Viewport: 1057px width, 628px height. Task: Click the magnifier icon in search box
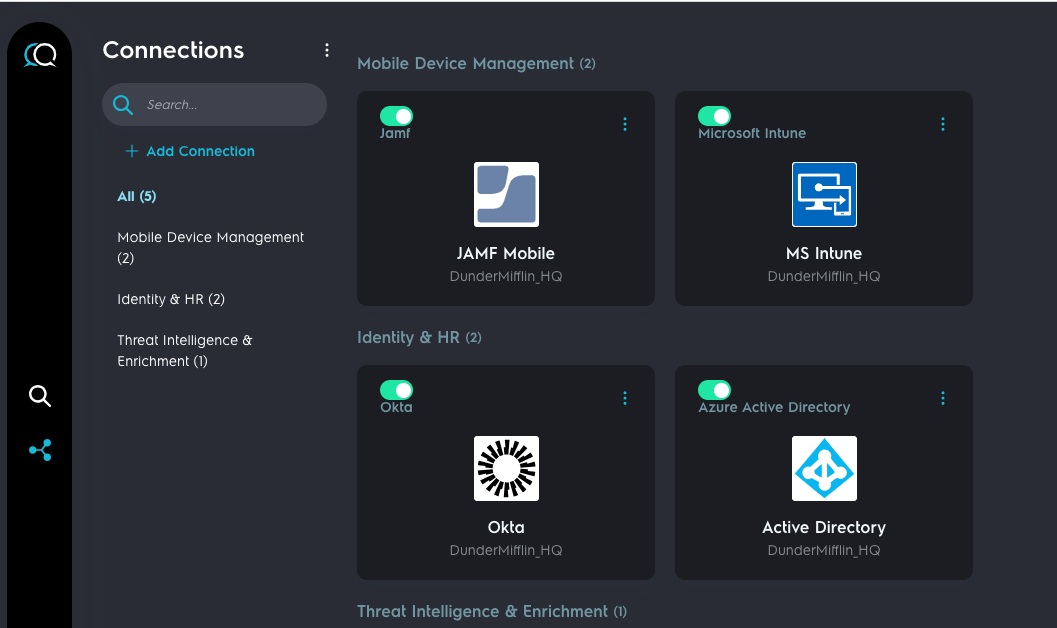(123, 104)
